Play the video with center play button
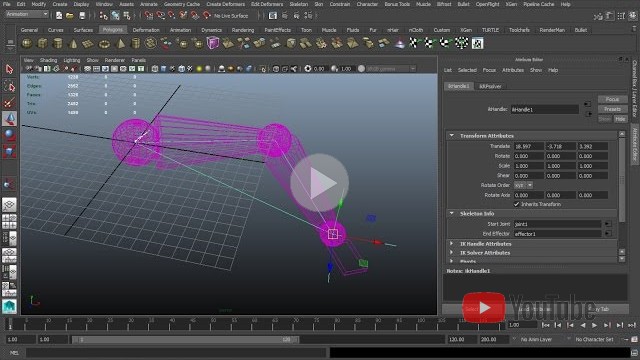 click(x=320, y=182)
